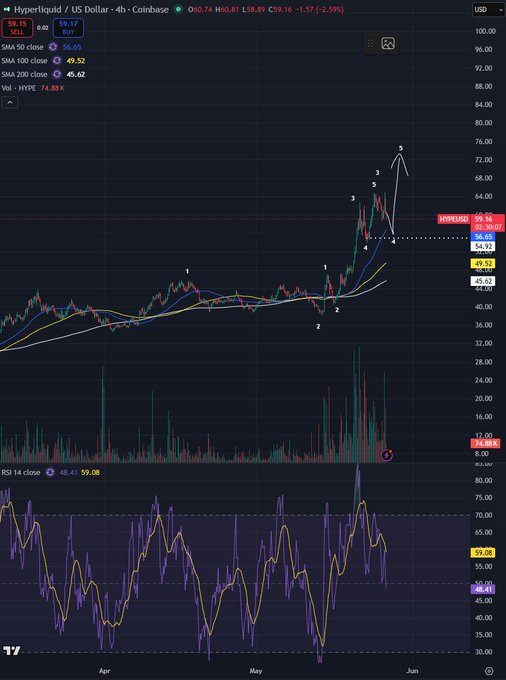The height and width of the screenshot is (680, 506).
Task: Click the 54.92 white price tag
Action: (483, 247)
